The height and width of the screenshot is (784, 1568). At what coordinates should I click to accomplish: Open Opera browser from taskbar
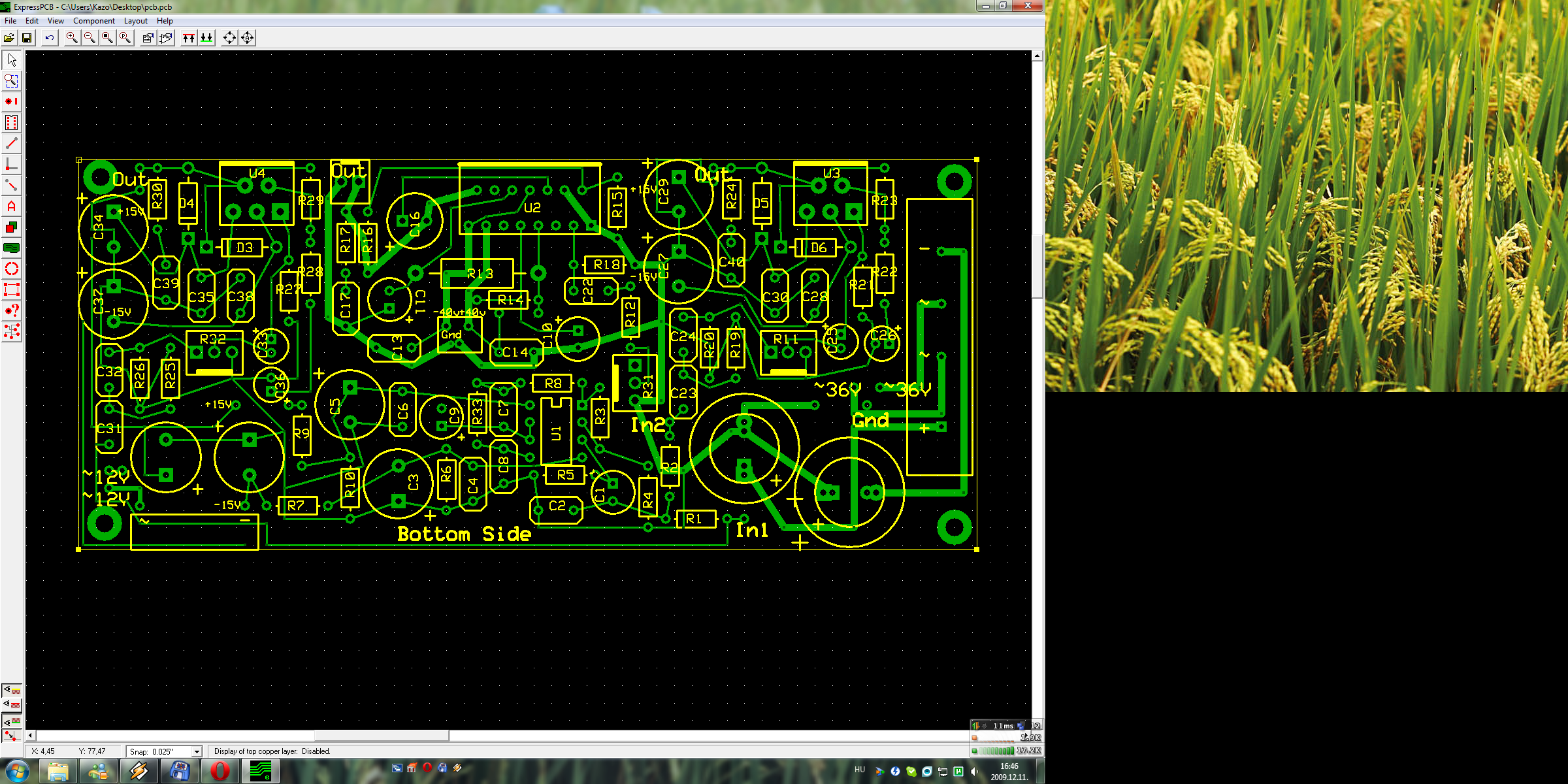pos(220,771)
